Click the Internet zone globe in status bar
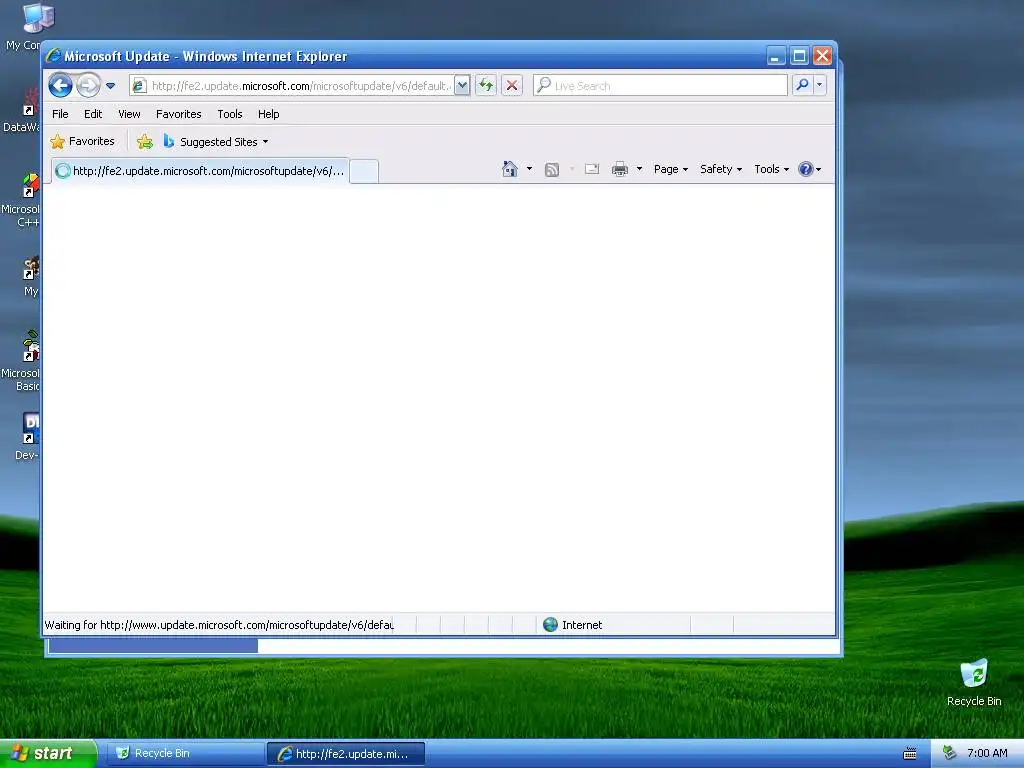 click(551, 625)
